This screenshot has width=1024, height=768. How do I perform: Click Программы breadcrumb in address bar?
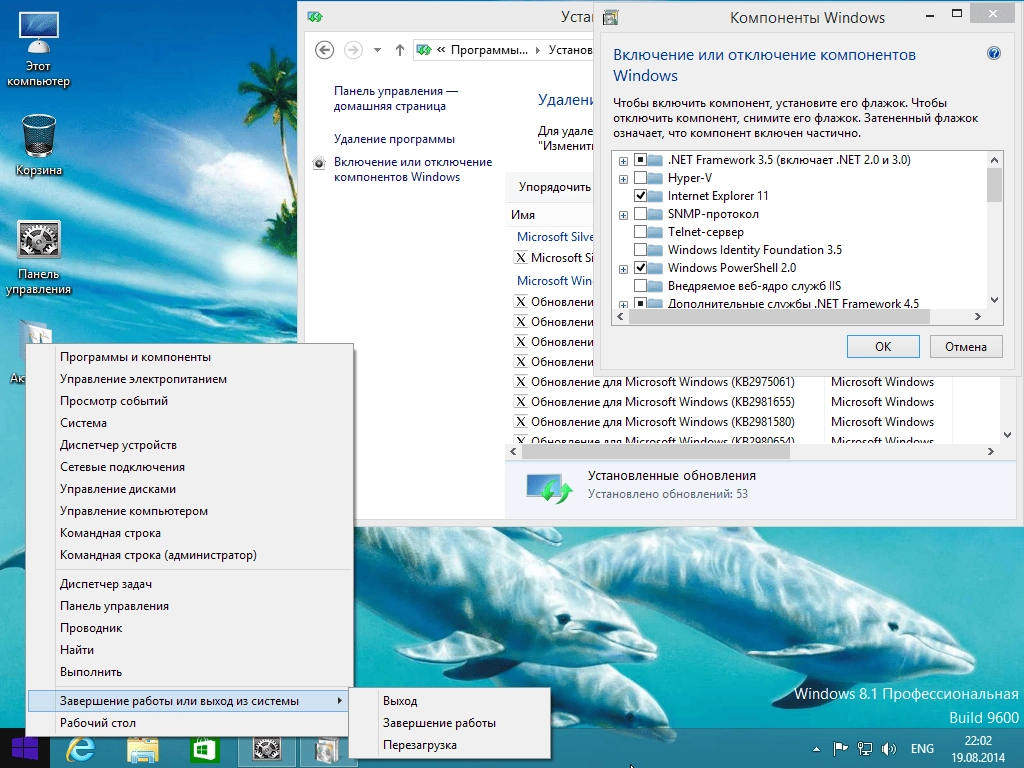coord(489,50)
